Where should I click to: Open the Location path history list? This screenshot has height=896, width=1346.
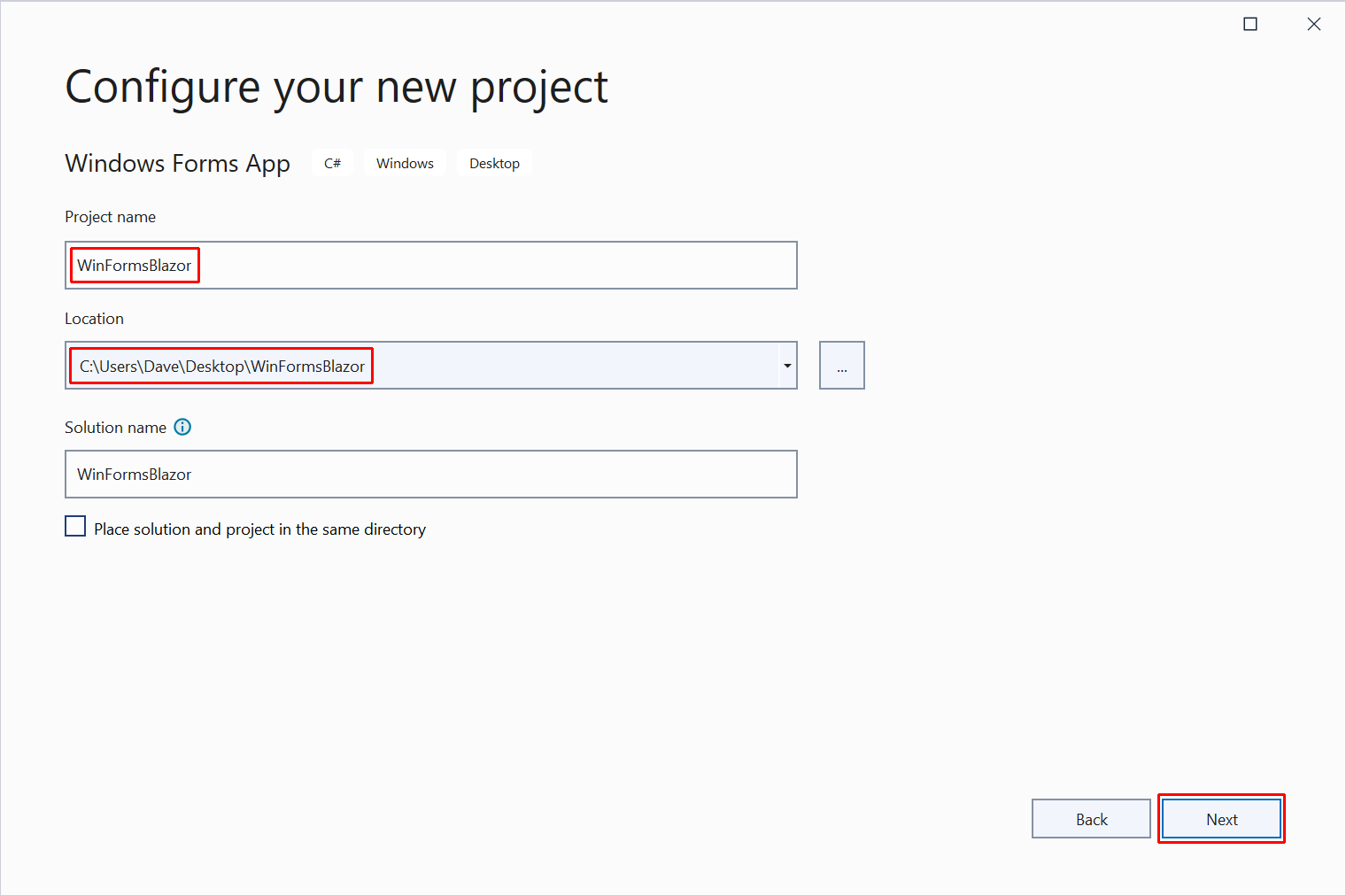(x=786, y=365)
